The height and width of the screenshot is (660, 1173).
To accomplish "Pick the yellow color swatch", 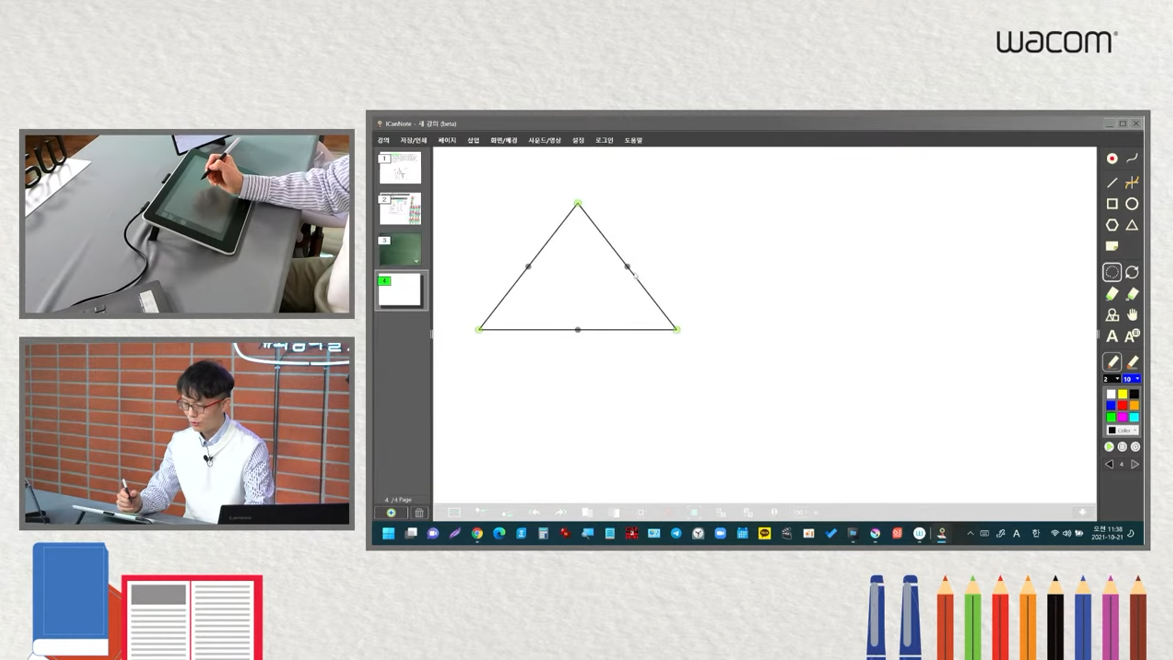I will (1123, 394).
